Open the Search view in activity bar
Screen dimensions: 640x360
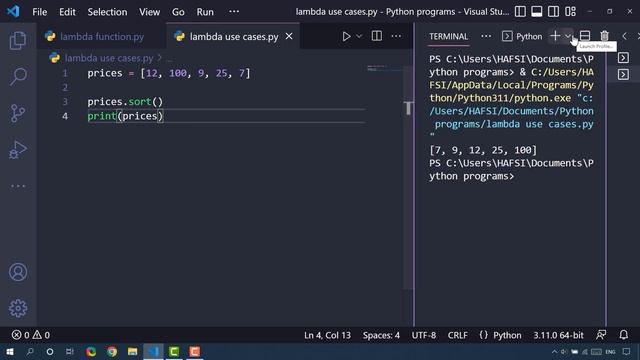click(x=18, y=76)
